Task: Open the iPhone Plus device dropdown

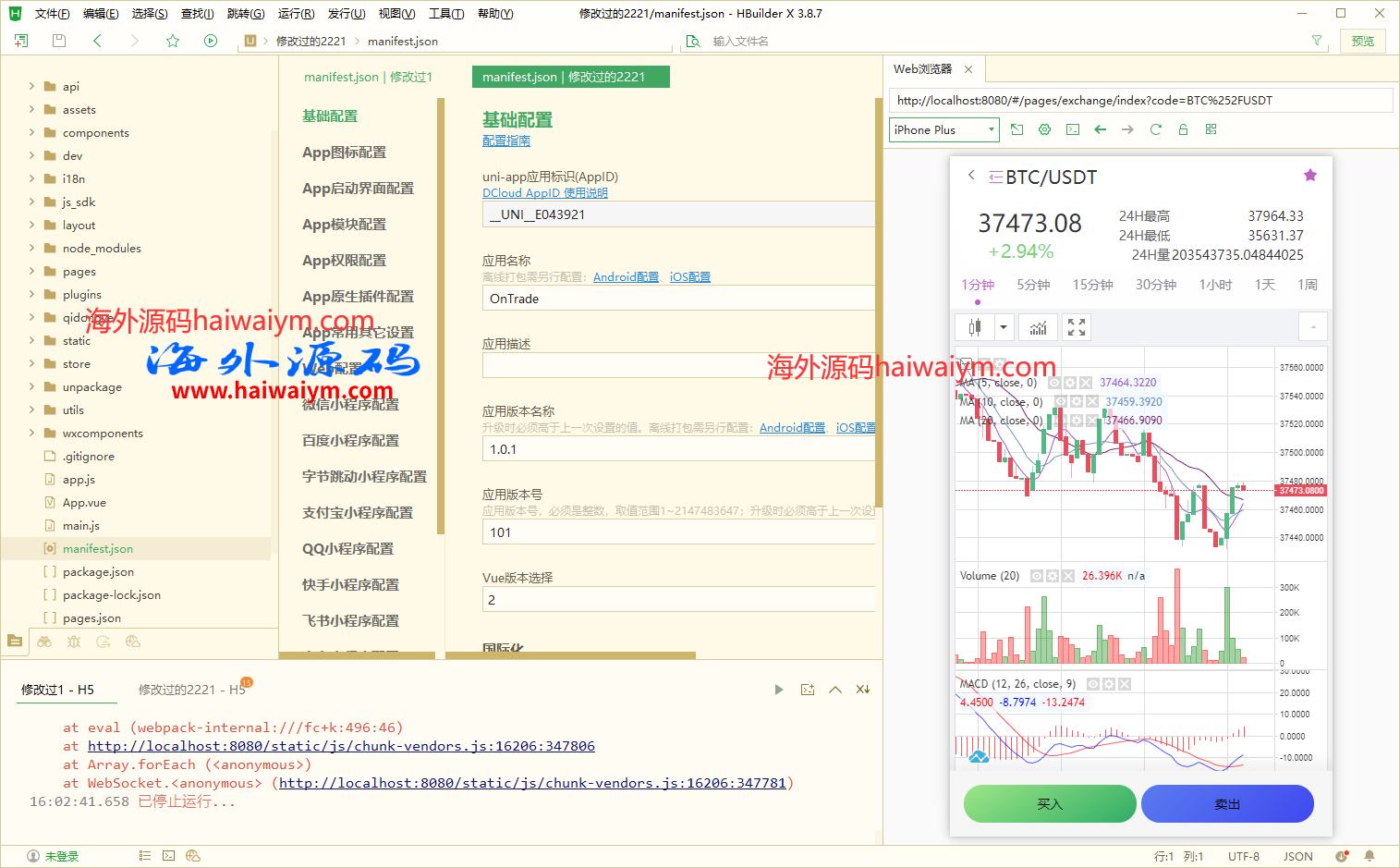Action: click(x=944, y=129)
